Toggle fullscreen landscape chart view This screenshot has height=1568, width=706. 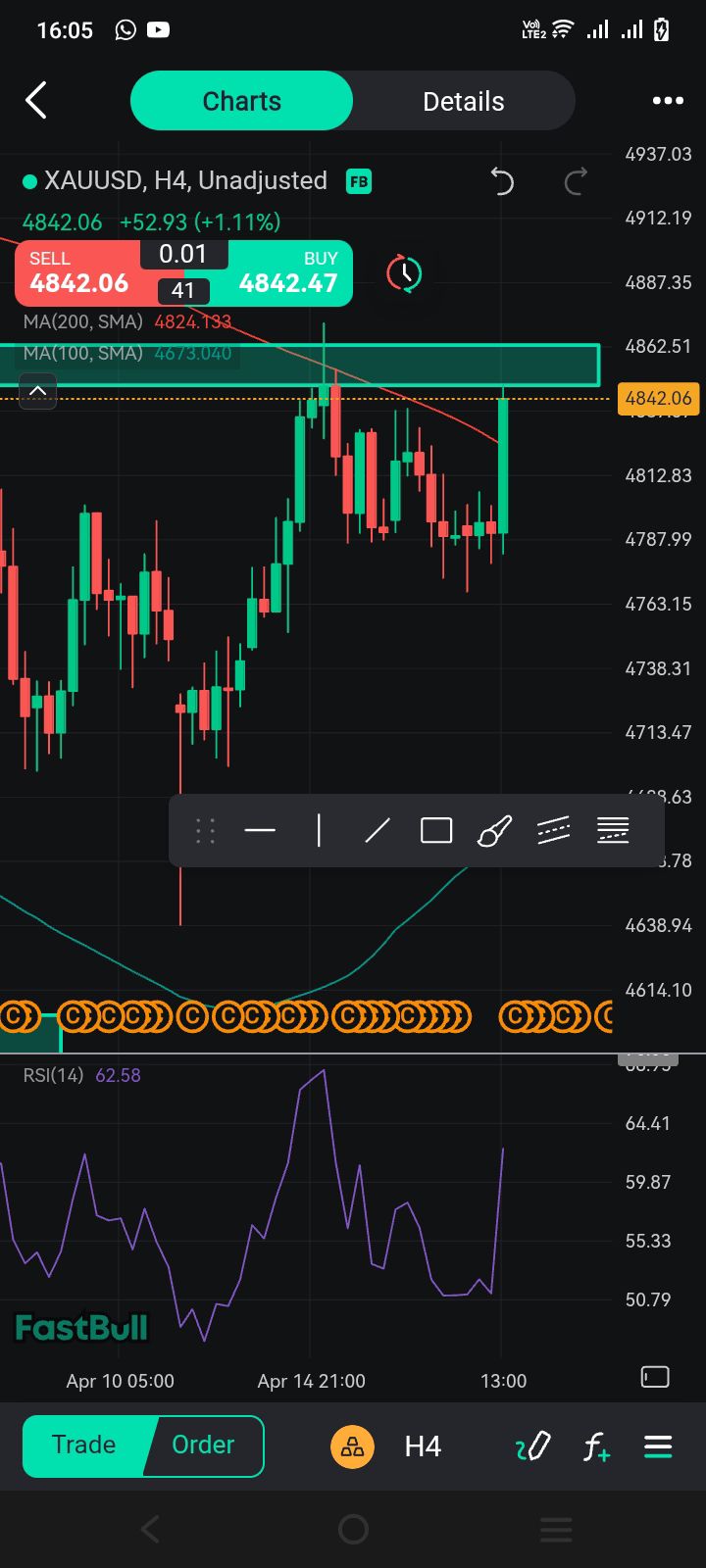(655, 1377)
